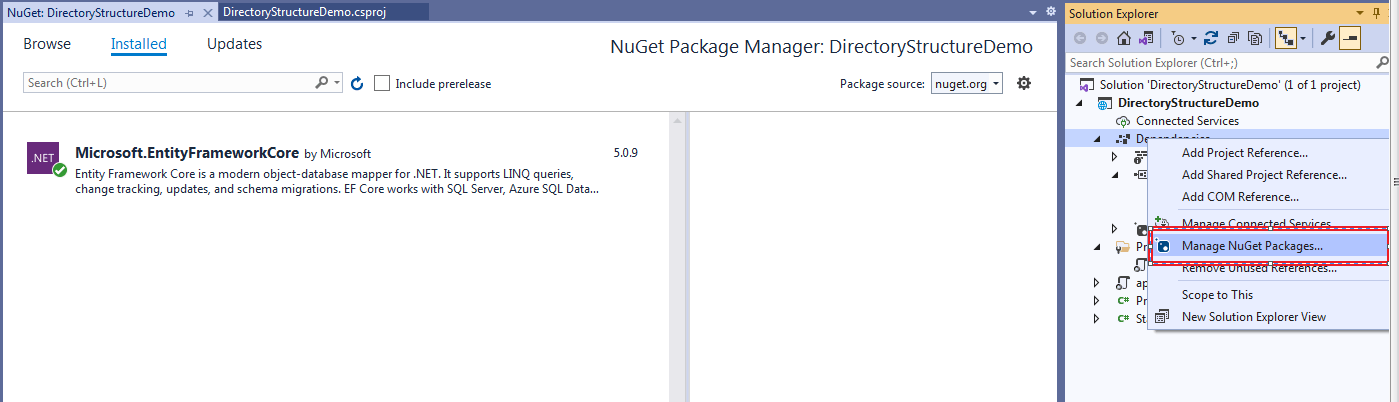The image size is (1399, 402).
Task: Select Manage NuGet Packages... menu item
Action: (x=1269, y=246)
